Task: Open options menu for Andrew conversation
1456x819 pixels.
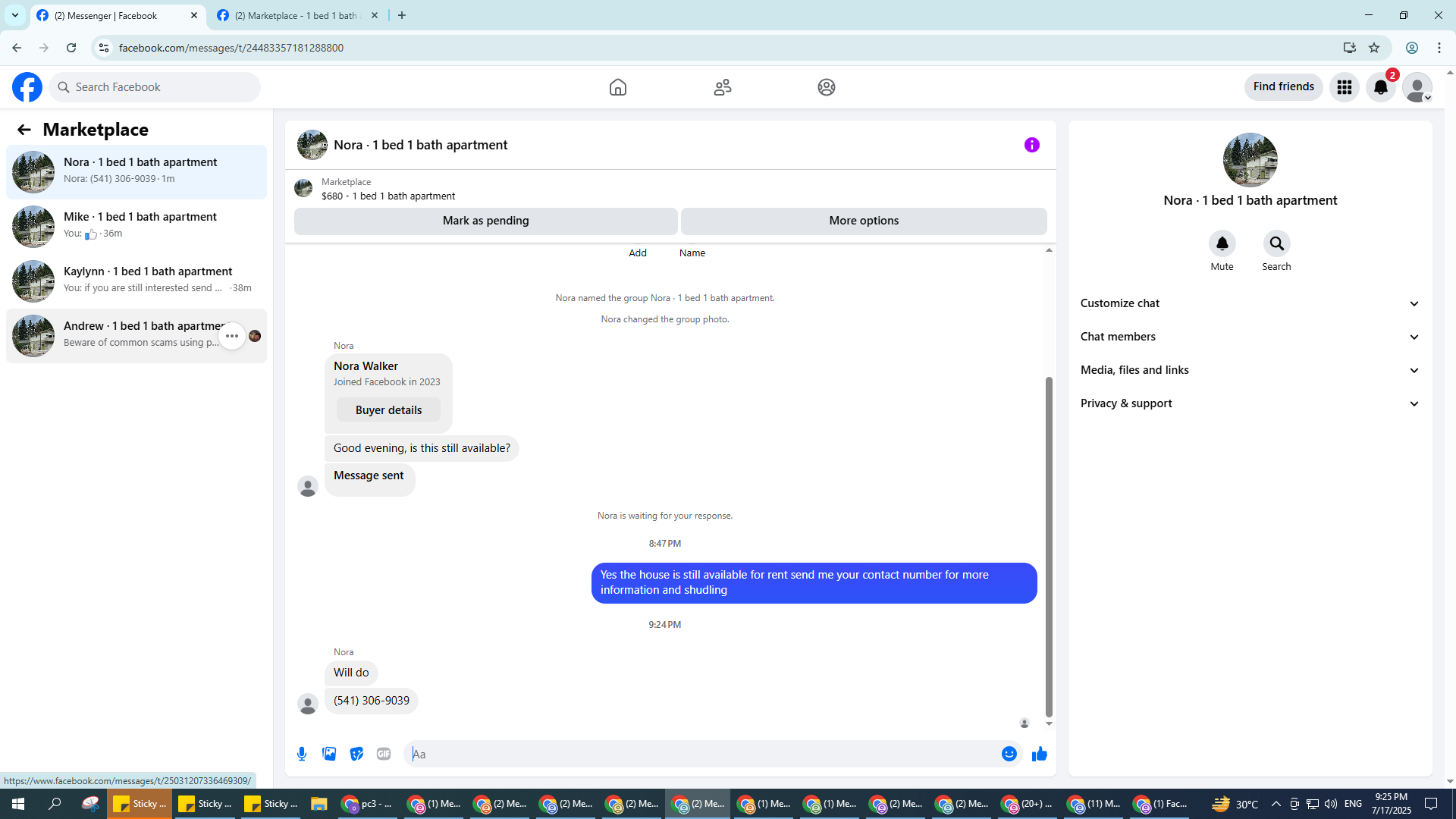Action: point(232,336)
